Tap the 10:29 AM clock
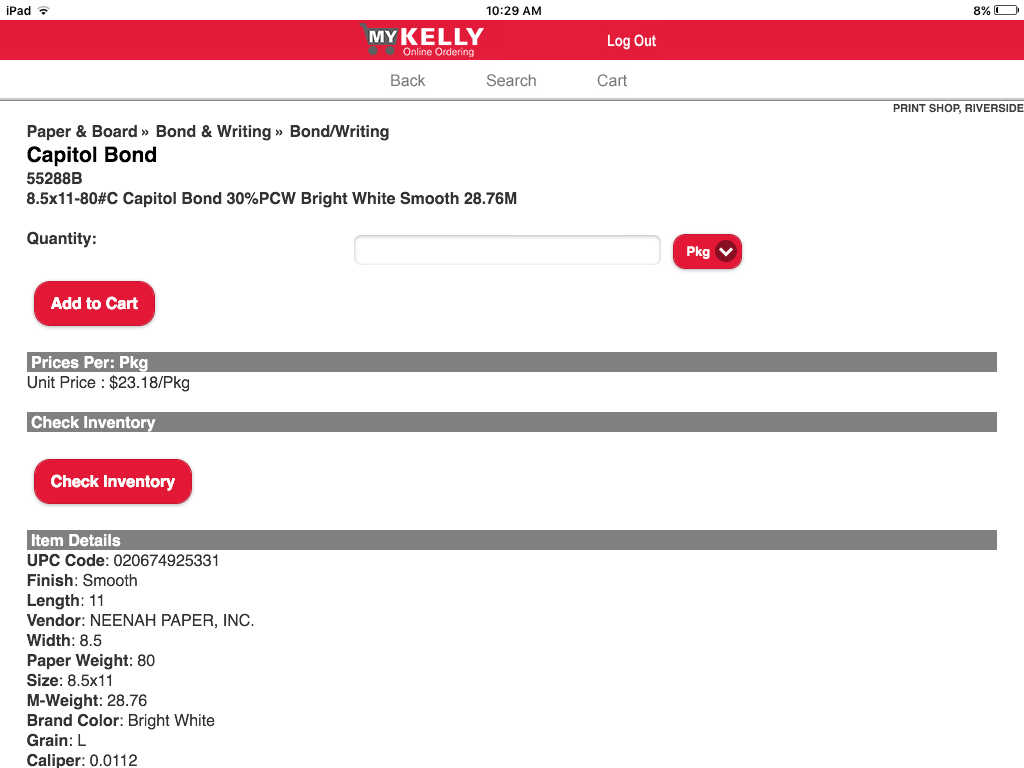This screenshot has height=768, width=1024. tap(513, 10)
